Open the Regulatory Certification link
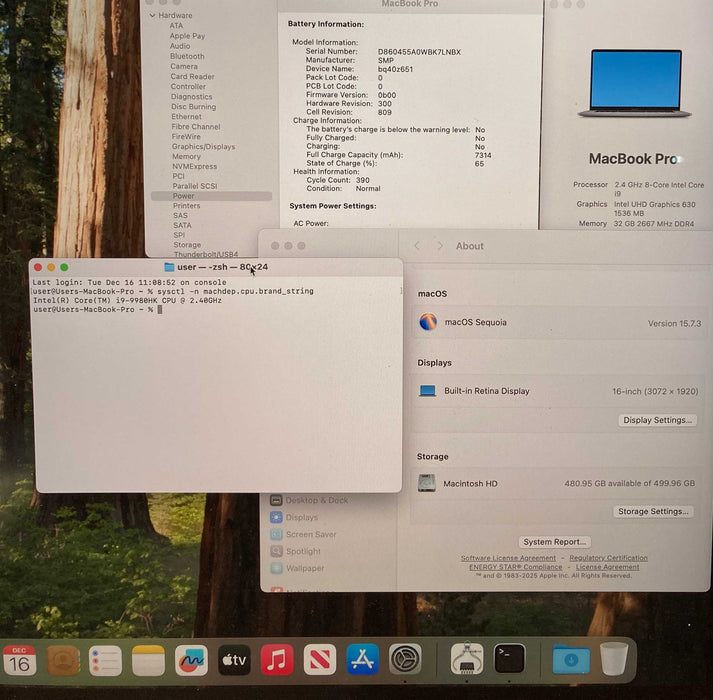The image size is (713, 700). pyautogui.click(x=608, y=558)
